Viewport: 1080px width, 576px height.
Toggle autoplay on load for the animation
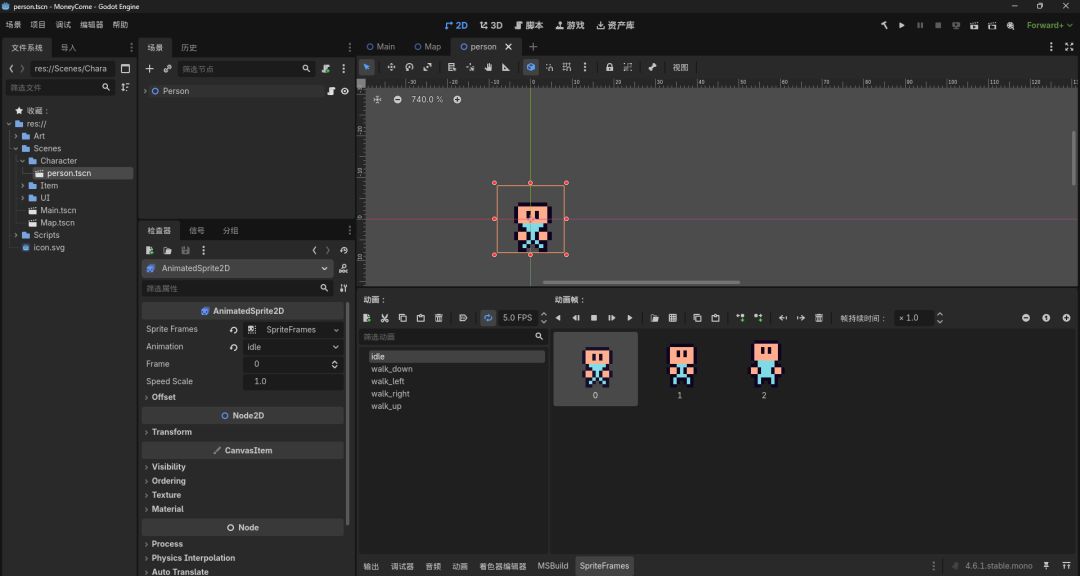(463, 318)
